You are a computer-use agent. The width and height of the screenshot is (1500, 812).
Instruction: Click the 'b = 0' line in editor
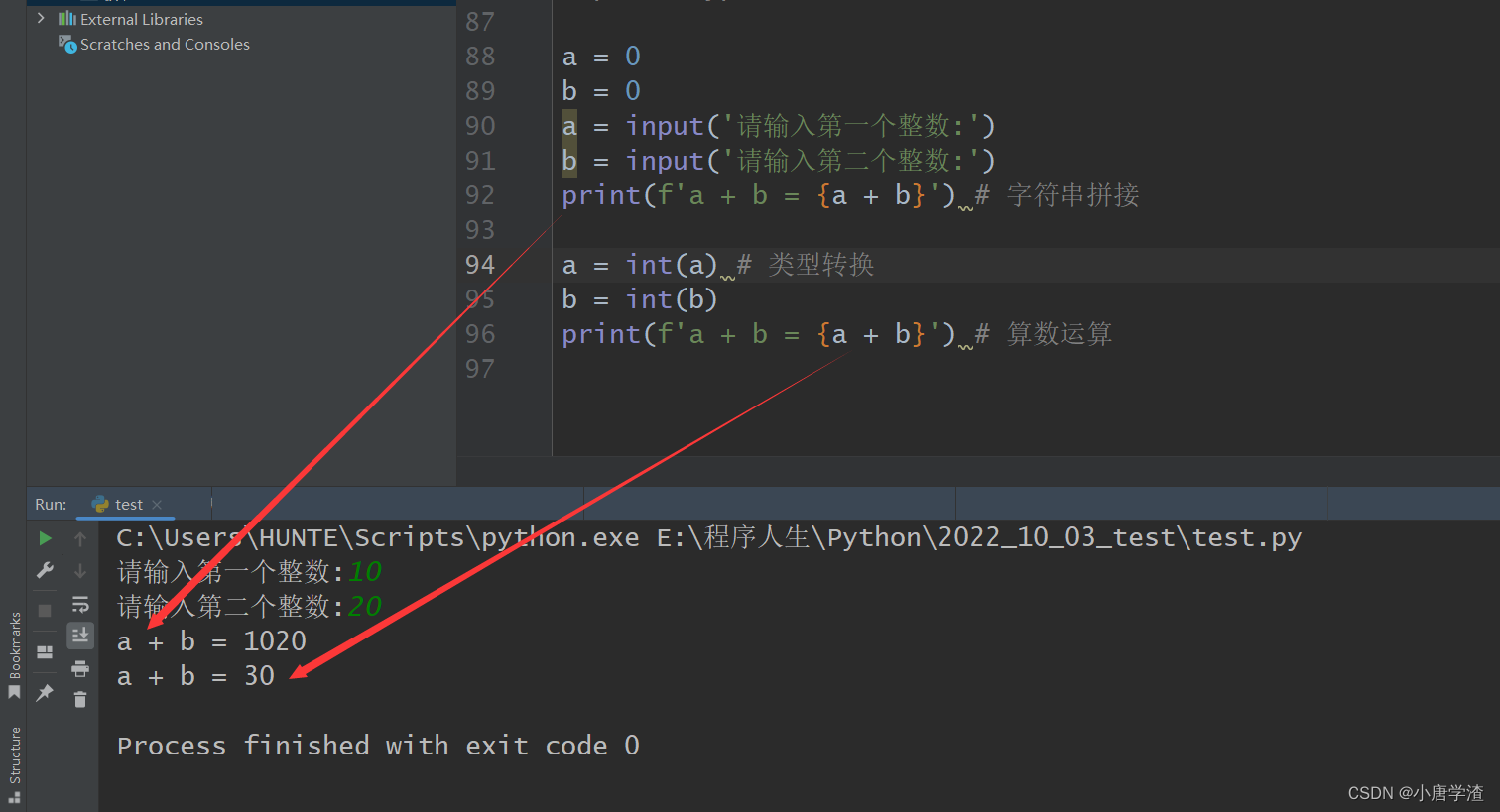601,91
